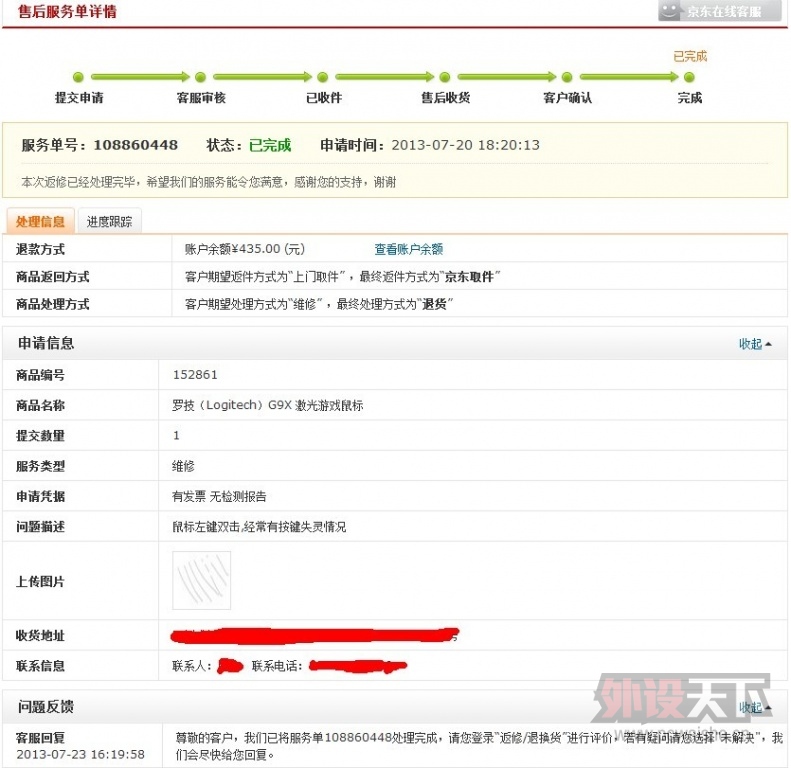This screenshot has height=768, width=791.
Task: Click the product number 152861
Action: click(195, 375)
